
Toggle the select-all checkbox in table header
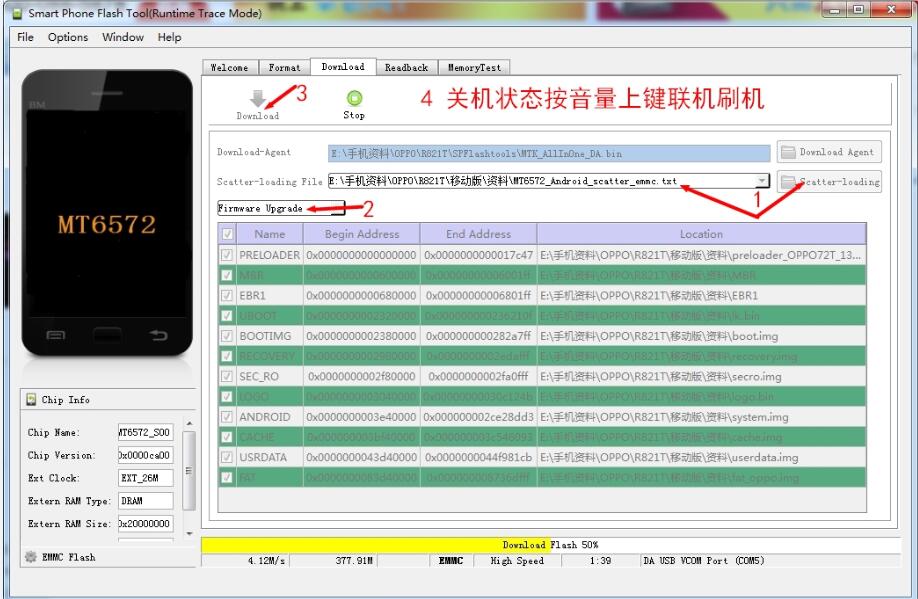227,234
